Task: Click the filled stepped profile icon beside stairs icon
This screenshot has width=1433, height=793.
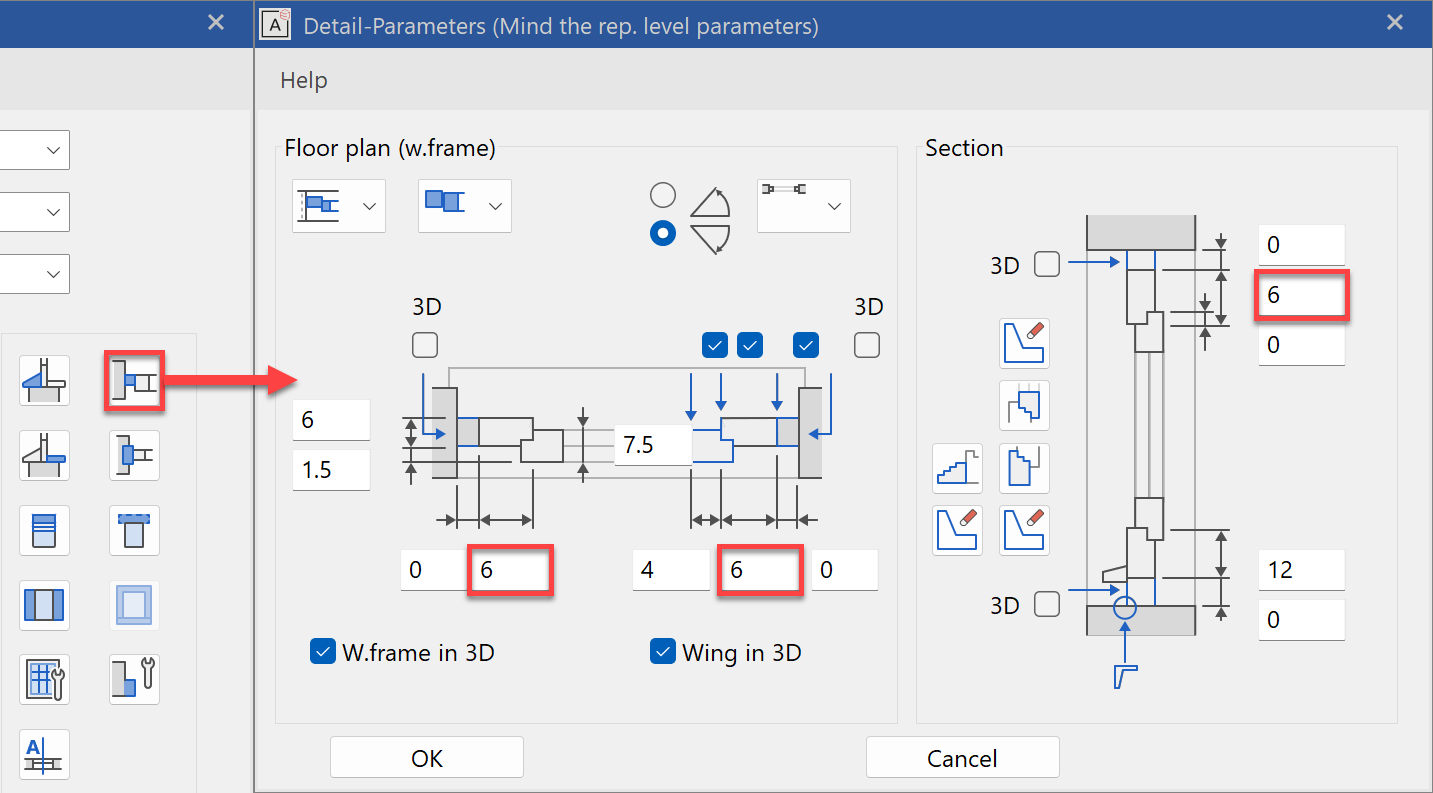Action: (1024, 469)
